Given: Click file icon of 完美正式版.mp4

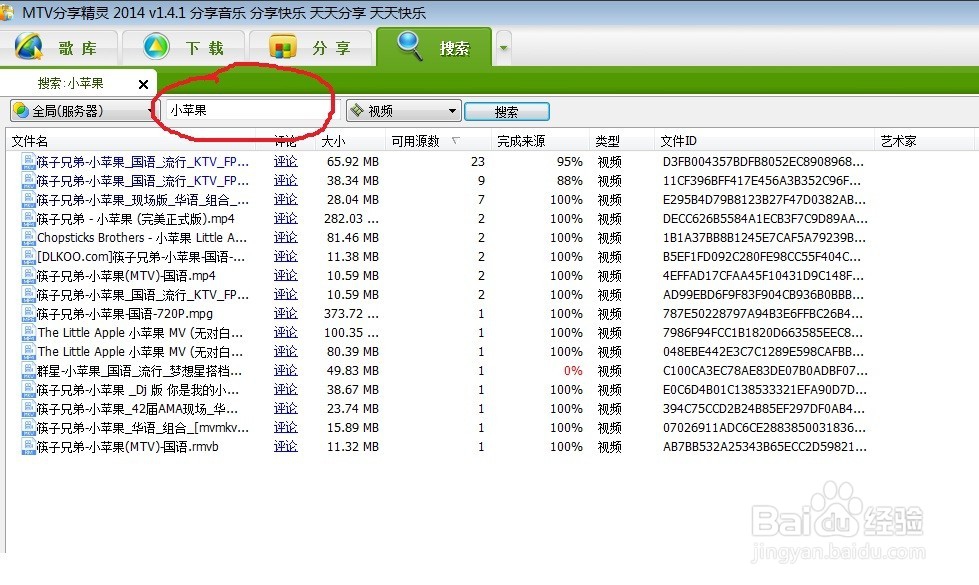Looking at the screenshot, I should tap(28, 219).
